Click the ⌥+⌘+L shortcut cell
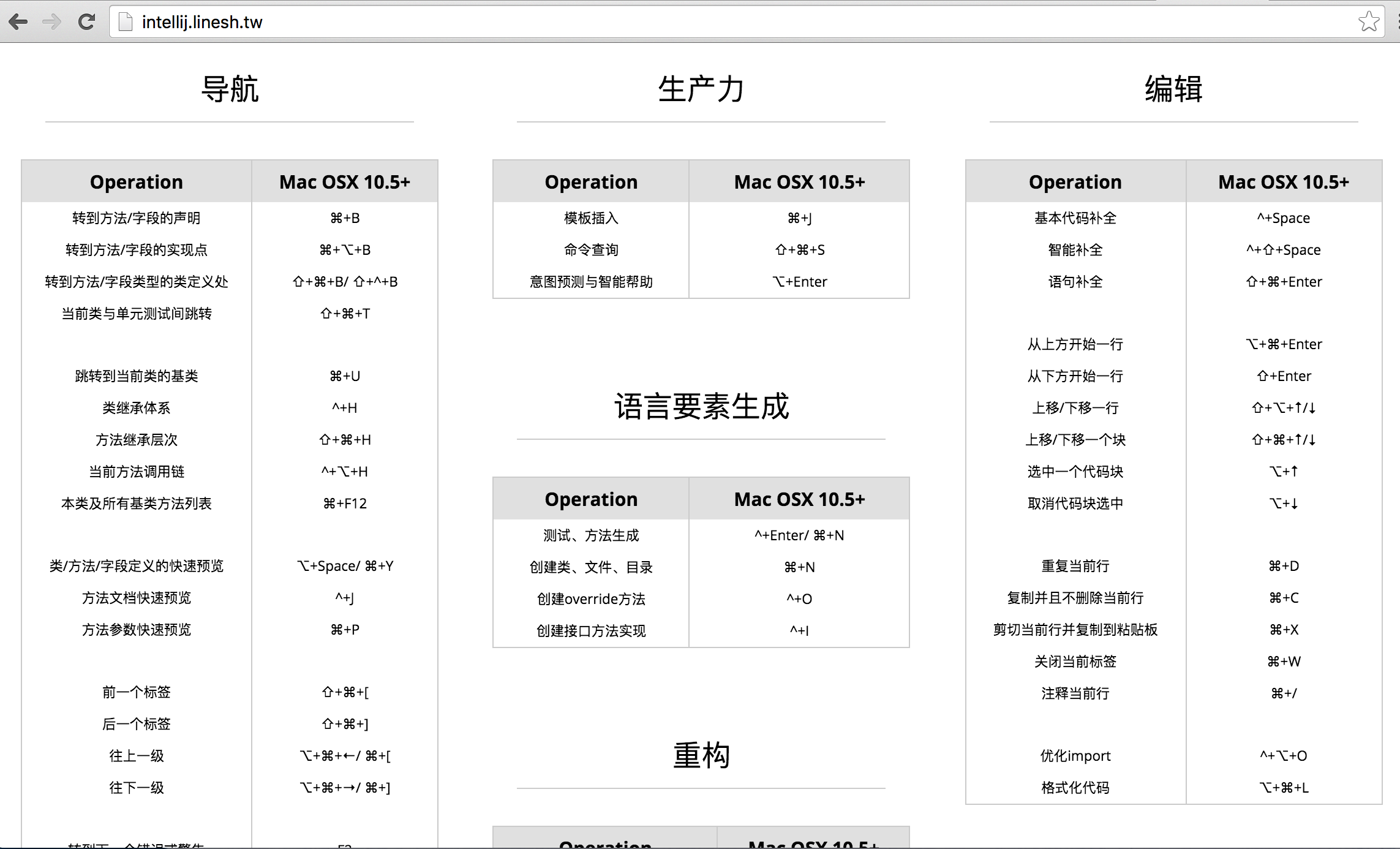1400x849 pixels. click(x=1284, y=788)
